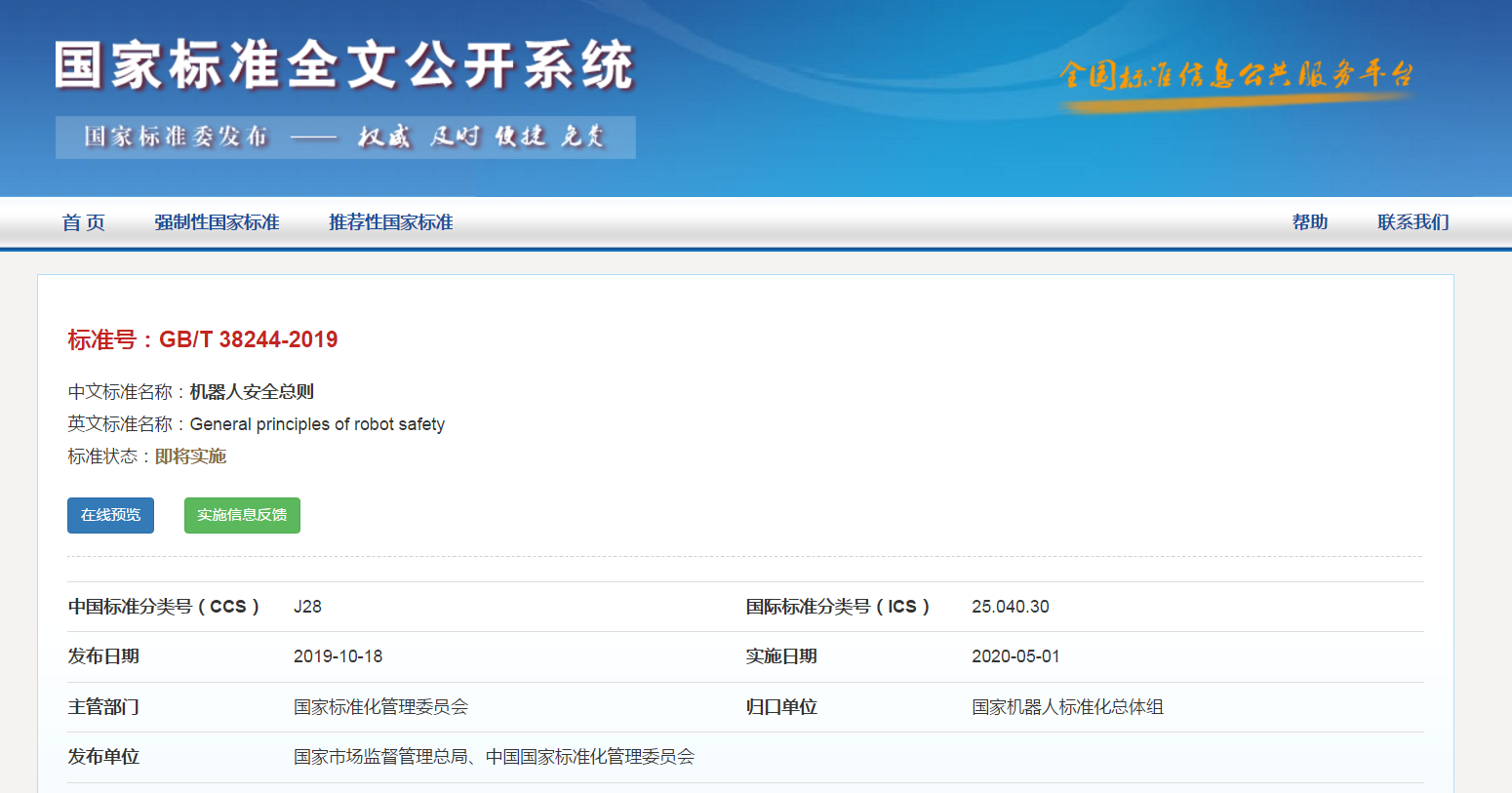Click the 在线预览 online preview button
Viewport: 1512px width, 793px height.
pos(110,515)
